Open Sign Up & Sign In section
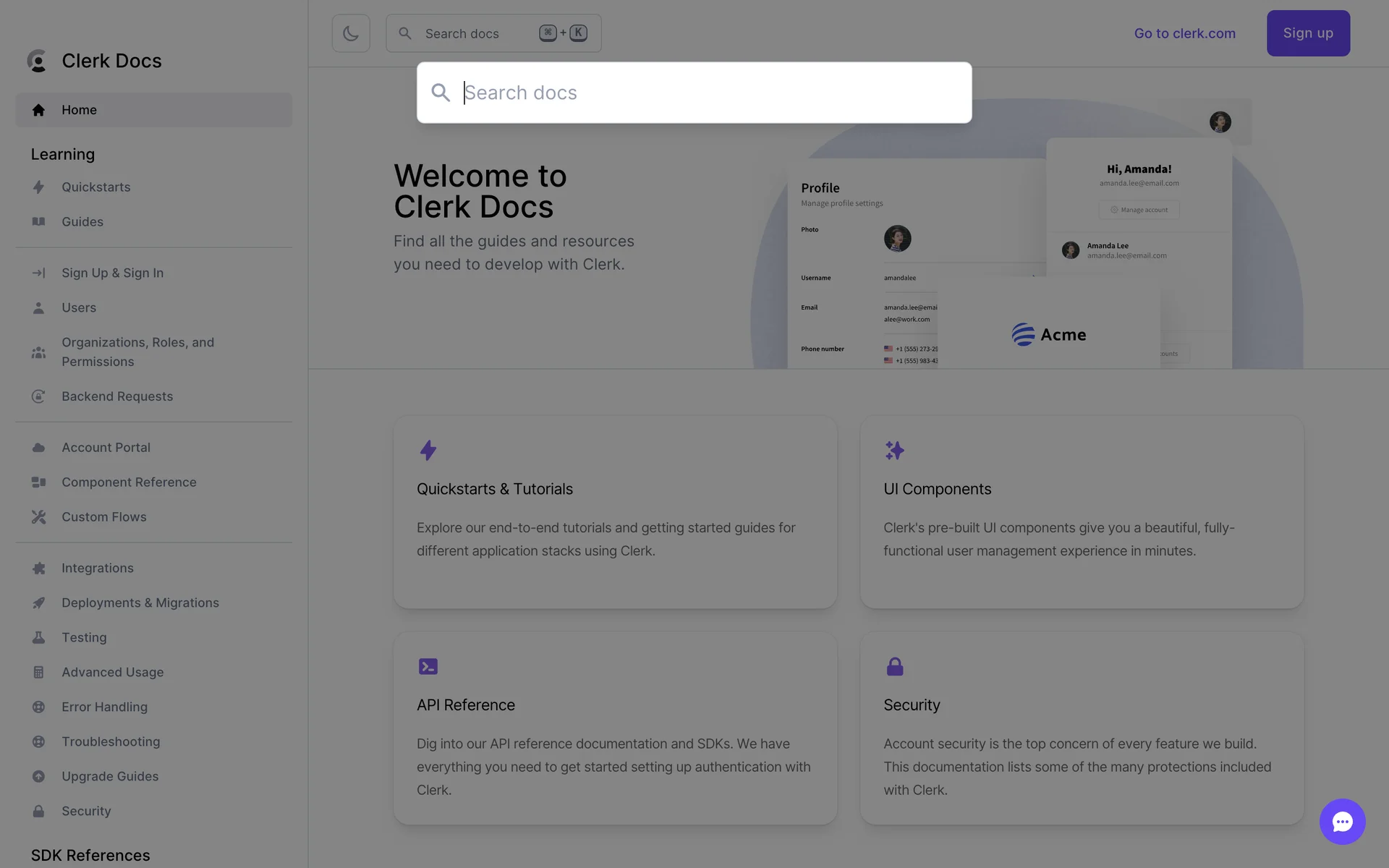 point(112,273)
